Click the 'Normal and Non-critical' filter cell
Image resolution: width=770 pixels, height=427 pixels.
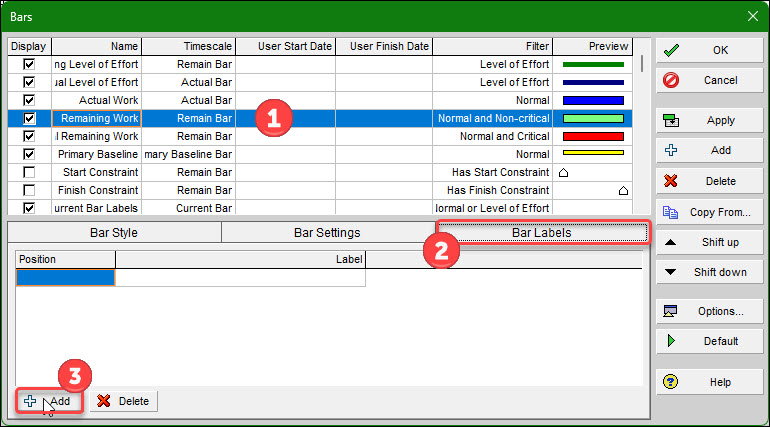tap(493, 118)
